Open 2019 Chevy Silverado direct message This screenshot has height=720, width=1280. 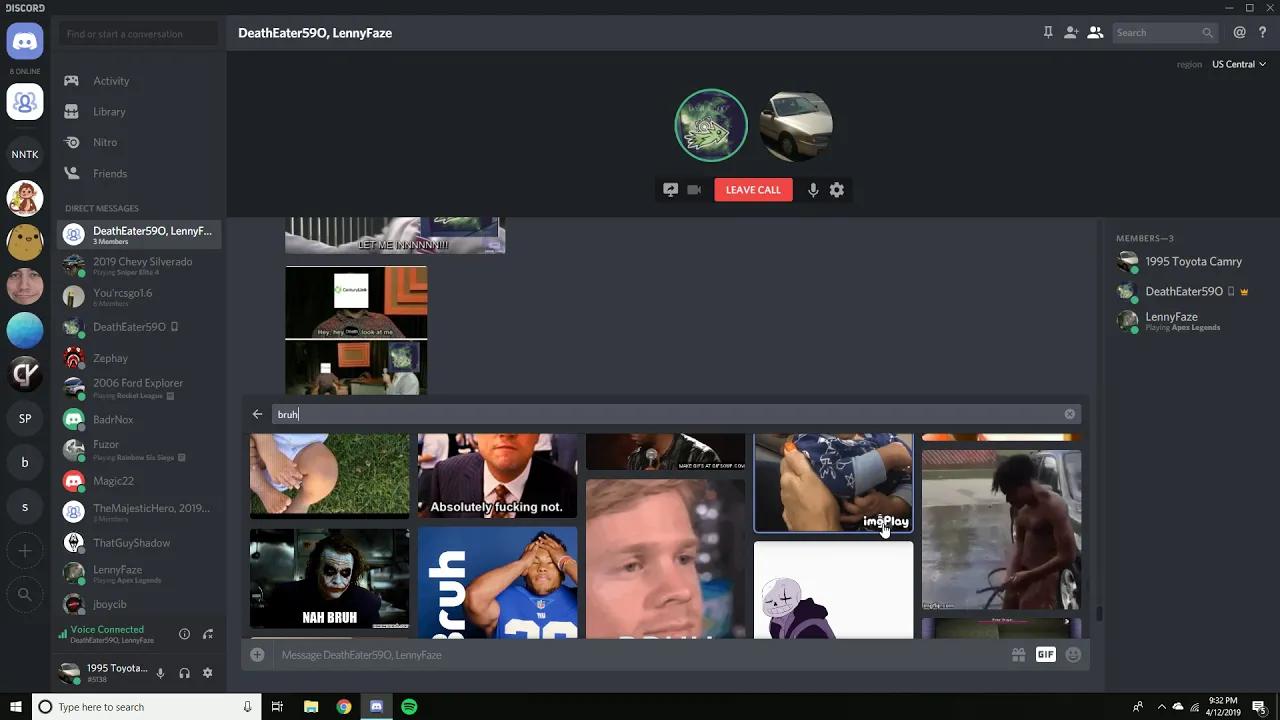coord(139,265)
